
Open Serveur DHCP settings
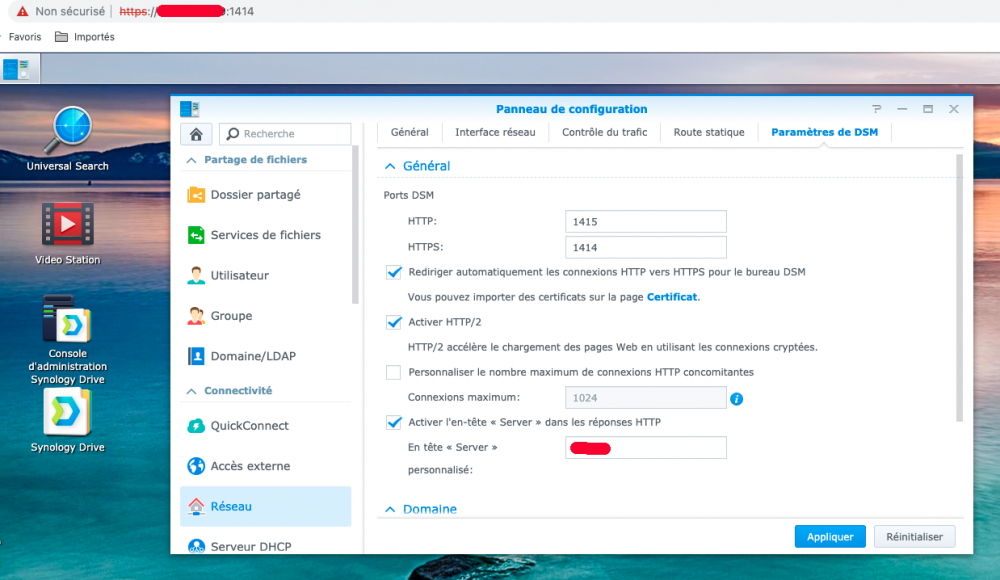(x=265, y=545)
